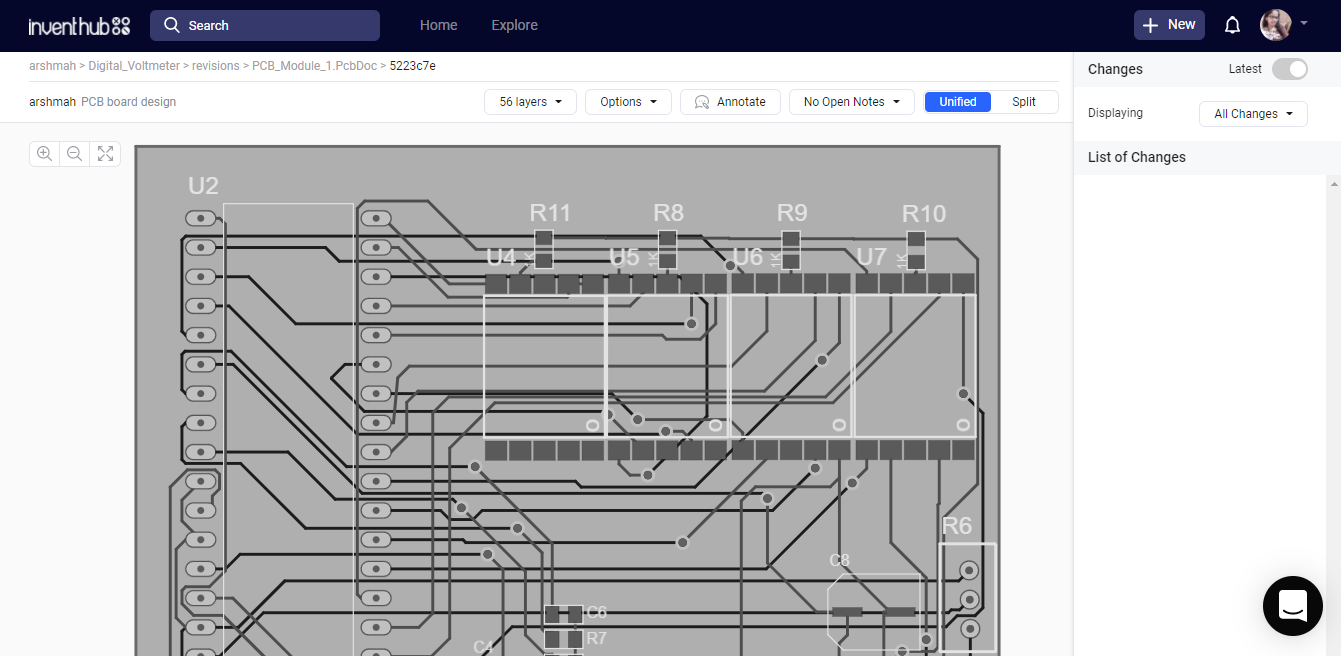Open Digital_Voltmeter breadcrumb link
The width and height of the screenshot is (1341, 656).
[134, 66]
